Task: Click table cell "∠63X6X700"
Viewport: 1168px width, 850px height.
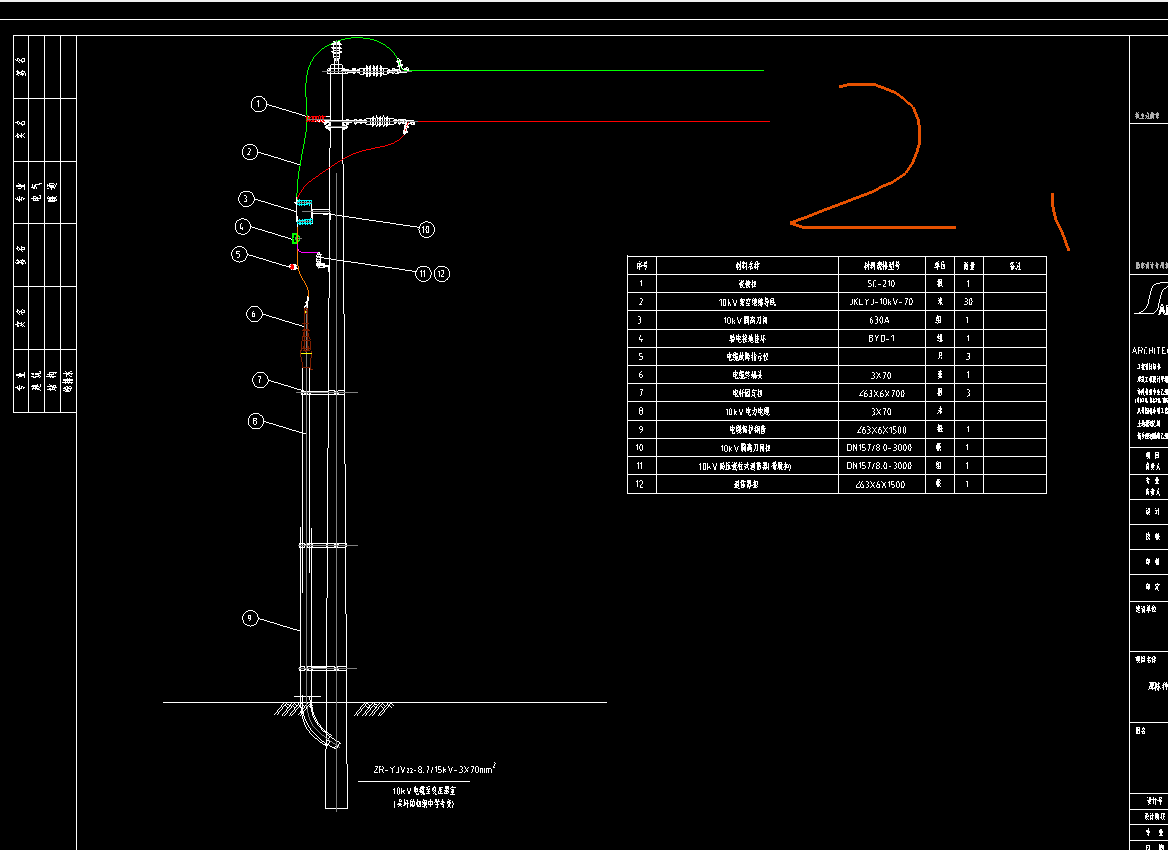Action: point(880,393)
